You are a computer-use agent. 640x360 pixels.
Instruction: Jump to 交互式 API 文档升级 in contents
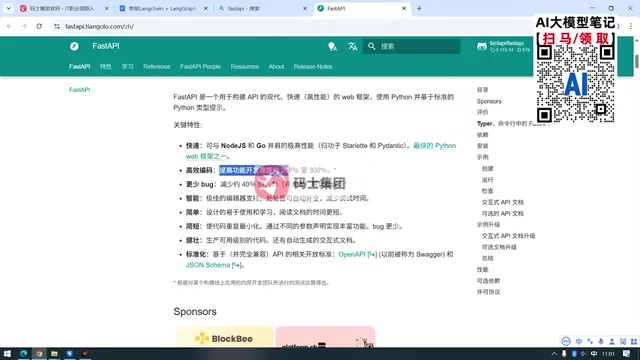[508, 236]
